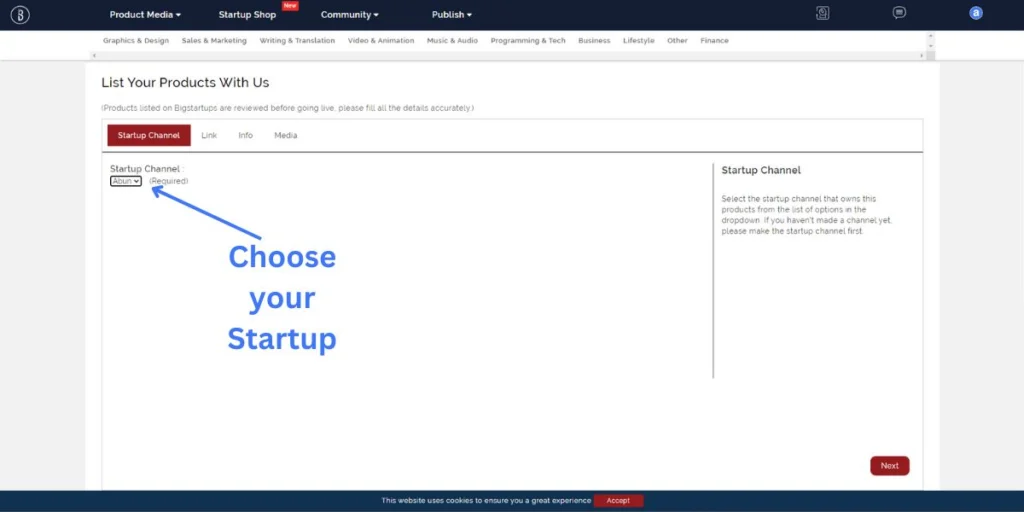Select the Business category
Image resolution: width=1024 pixels, height=512 pixels.
[x=594, y=40]
